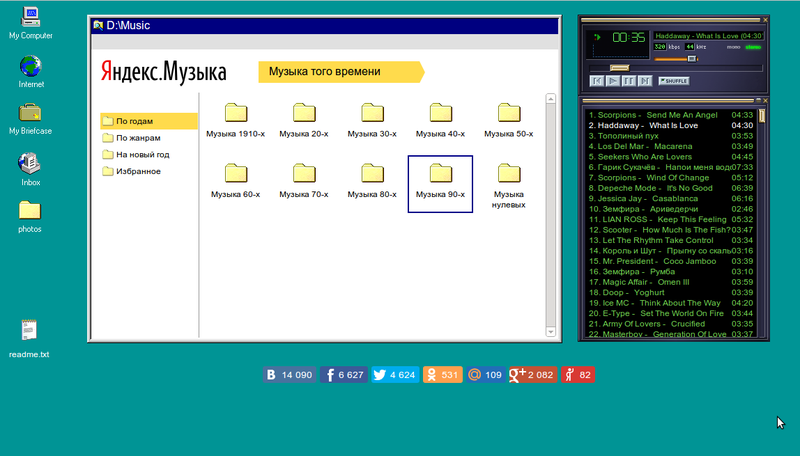
Task: Share on Facebook button showing 6 627
Action: click(344, 375)
